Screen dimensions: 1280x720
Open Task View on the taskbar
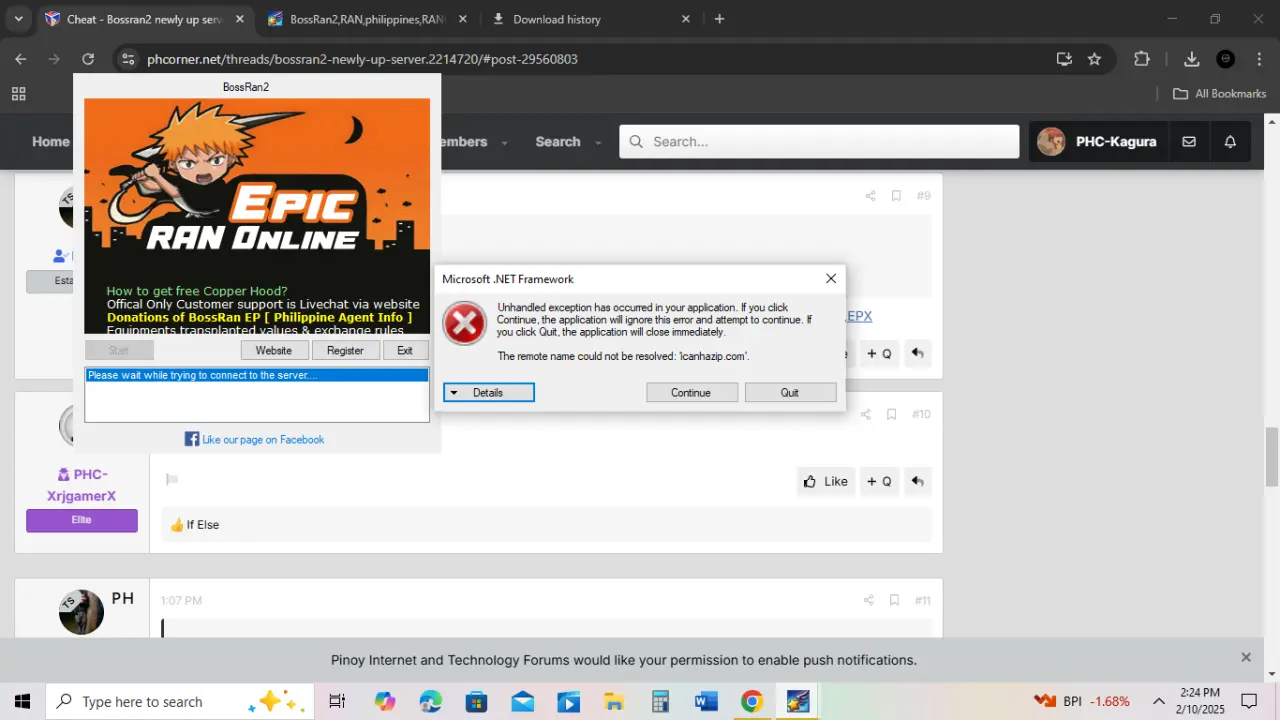pos(337,701)
